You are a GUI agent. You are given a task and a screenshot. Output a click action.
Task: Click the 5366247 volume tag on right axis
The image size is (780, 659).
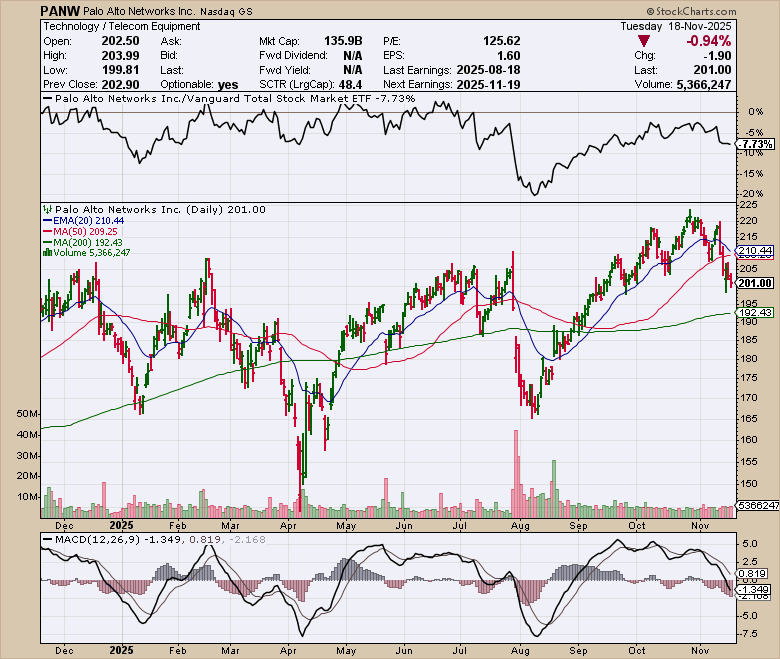[759, 505]
